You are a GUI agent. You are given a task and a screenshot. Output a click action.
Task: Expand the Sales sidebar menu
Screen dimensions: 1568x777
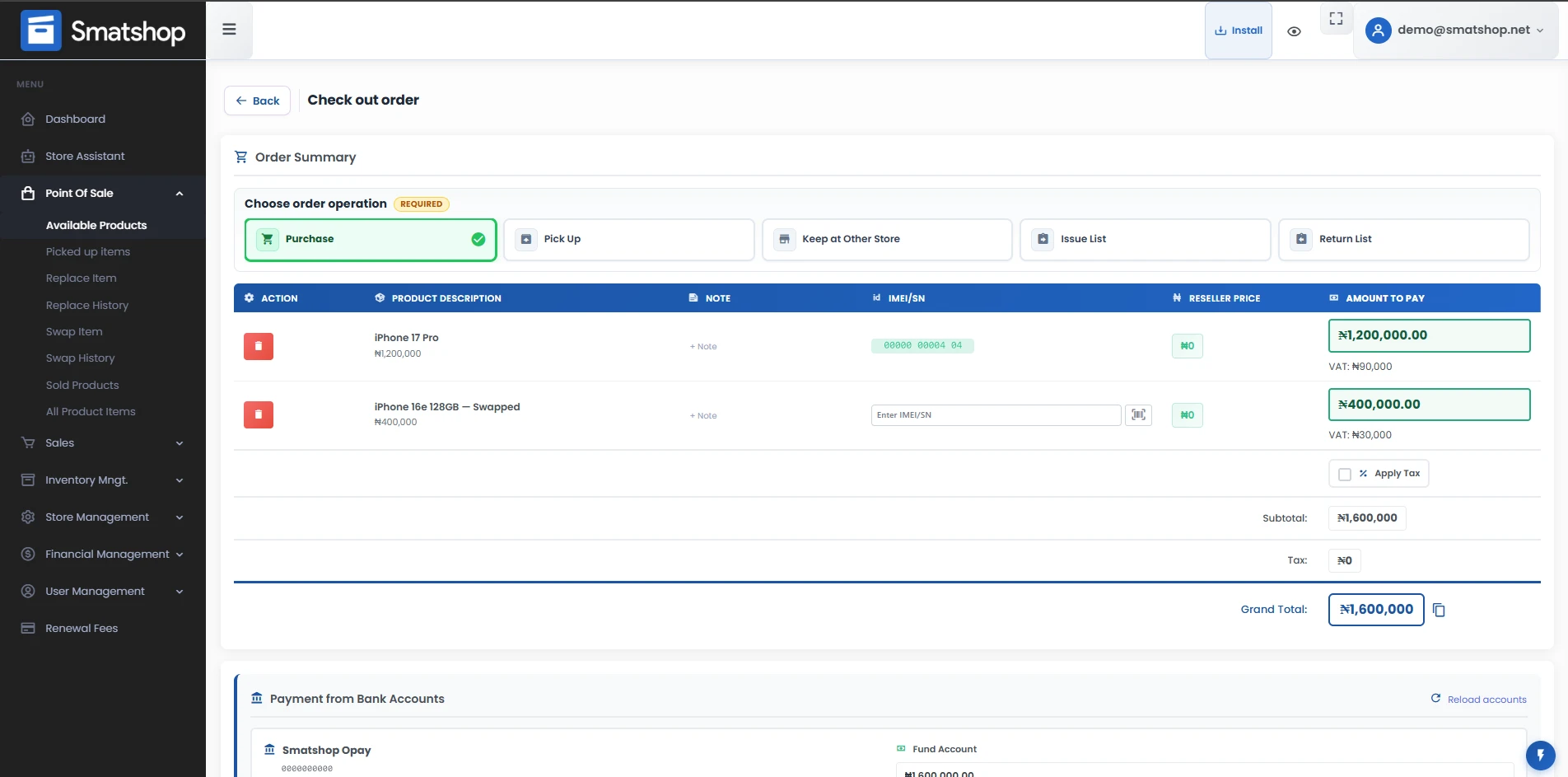pyautogui.click(x=103, y=442)
